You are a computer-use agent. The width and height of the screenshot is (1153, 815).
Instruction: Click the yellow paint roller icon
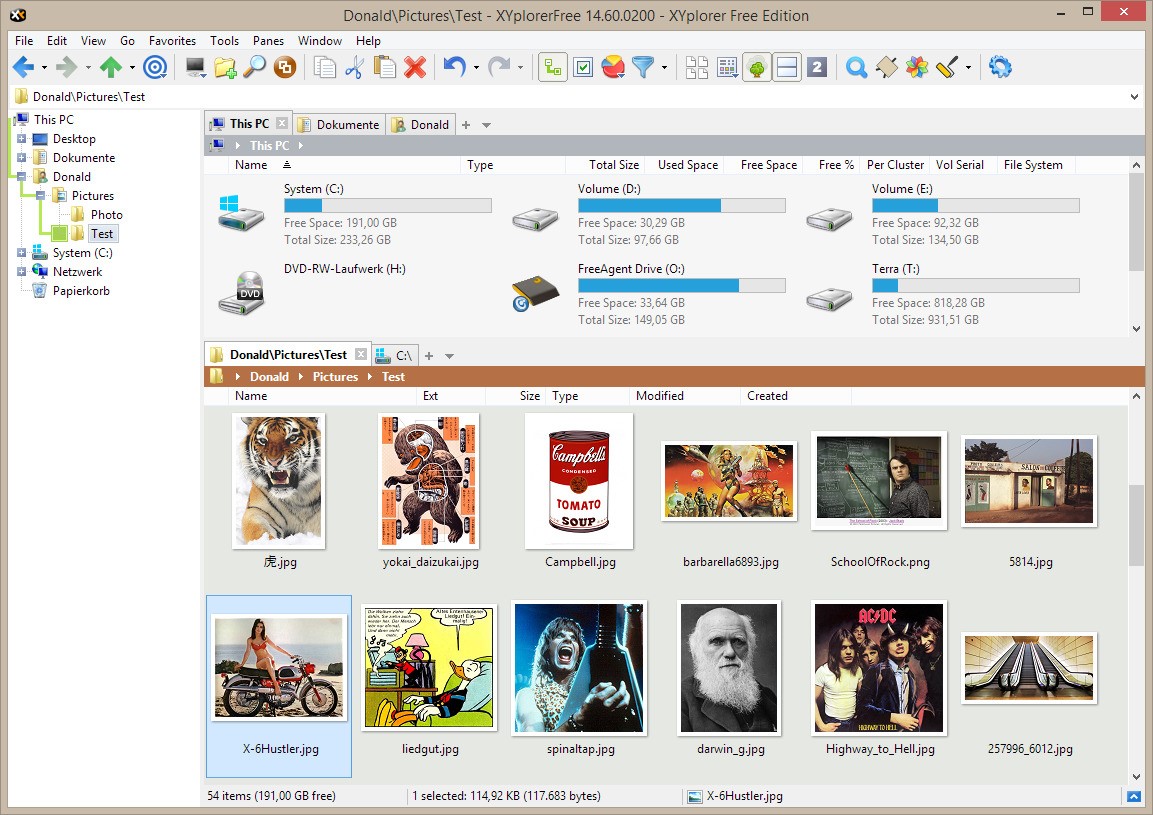coord(947,68)
